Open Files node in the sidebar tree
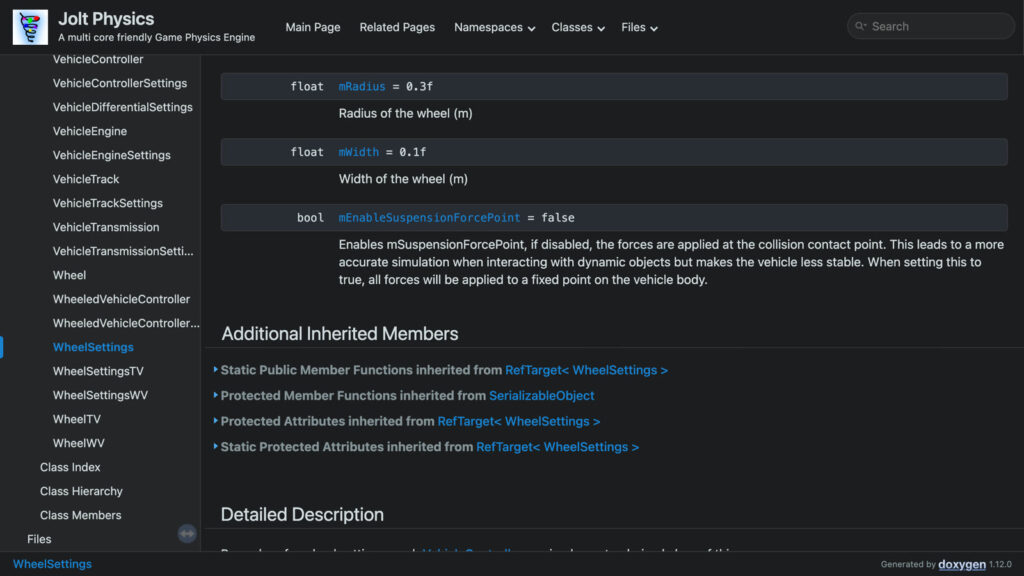The image size is (1024, 576). (39, 539)
